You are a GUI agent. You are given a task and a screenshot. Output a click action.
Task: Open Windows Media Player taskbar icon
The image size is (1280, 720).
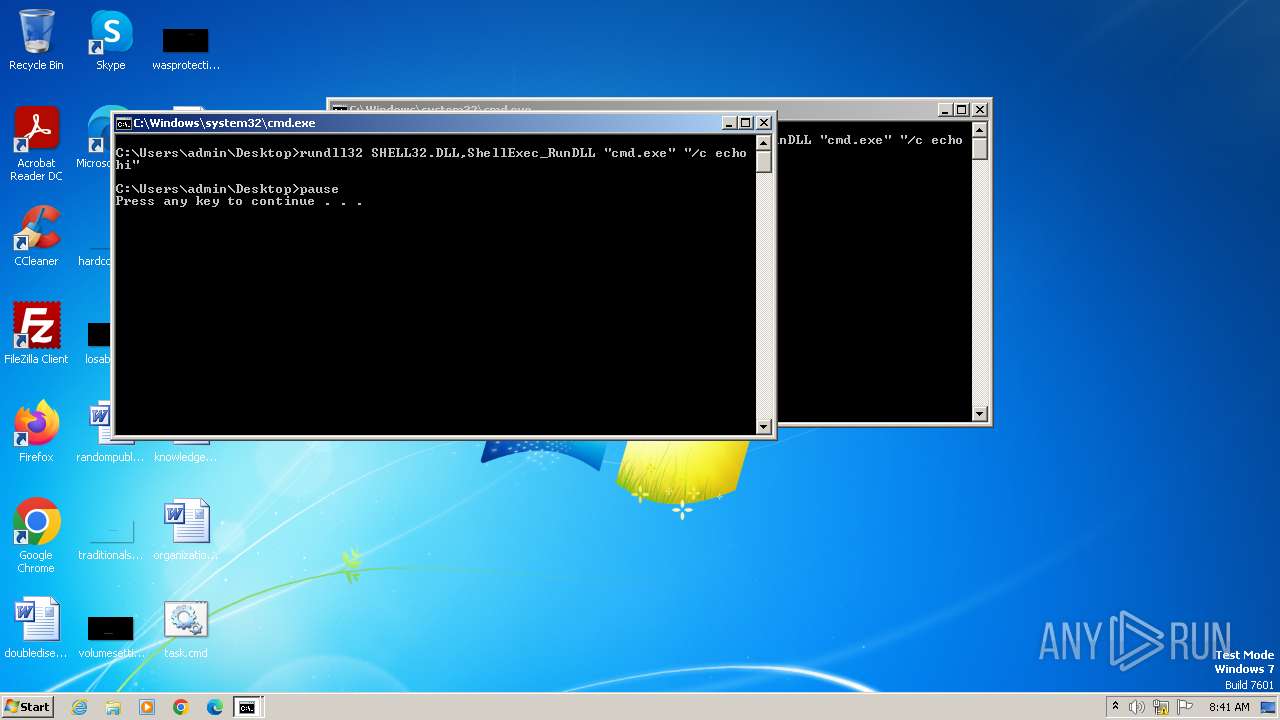tap(147, 707)
